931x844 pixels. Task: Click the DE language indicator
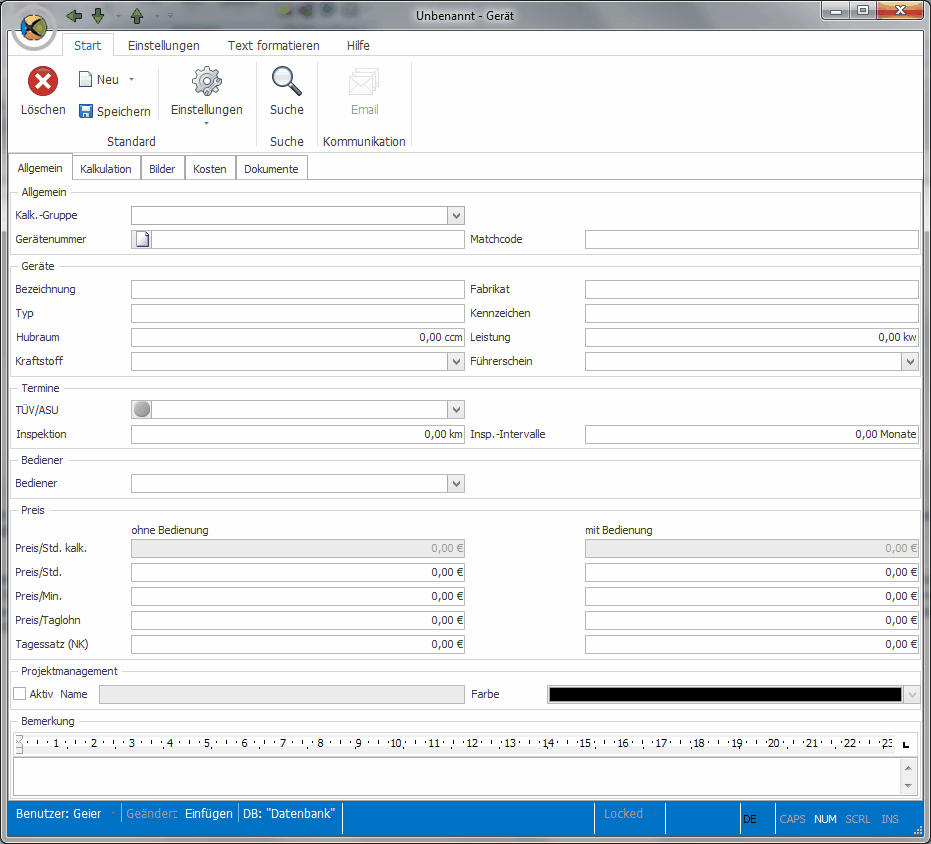750,819
